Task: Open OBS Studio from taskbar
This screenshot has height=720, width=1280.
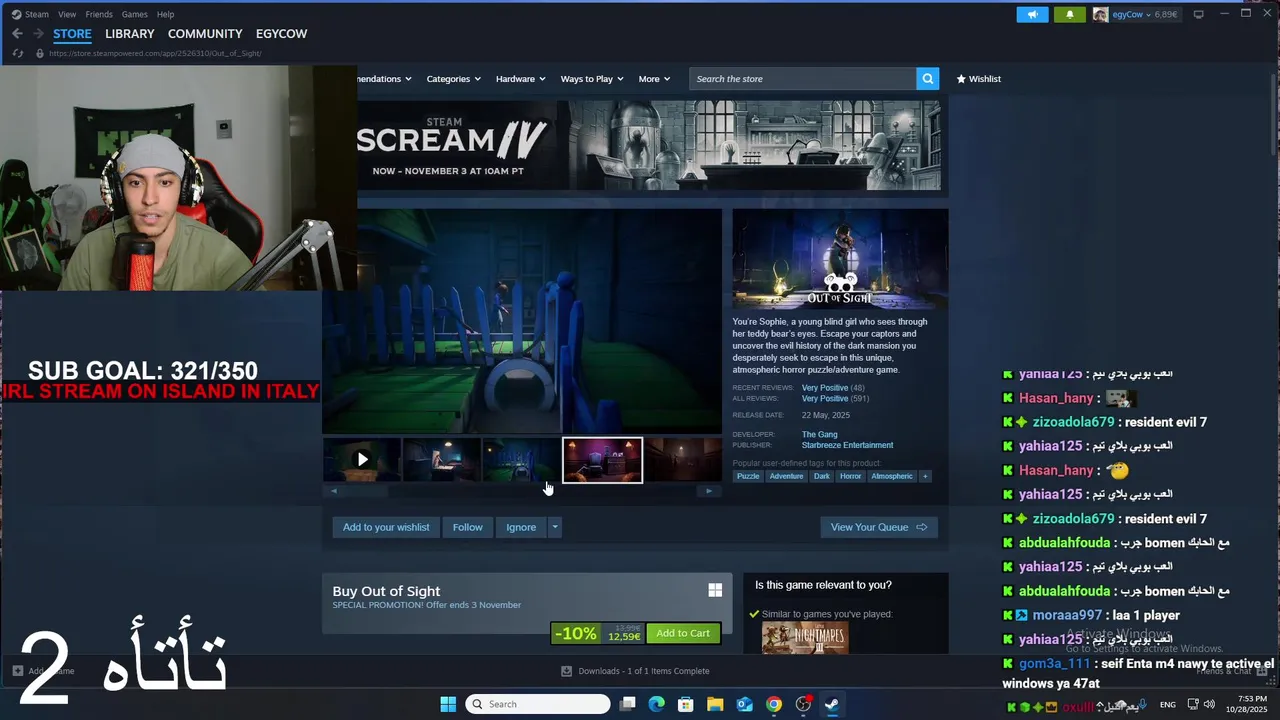Action: pyautogui.click(x=803, y=704)
